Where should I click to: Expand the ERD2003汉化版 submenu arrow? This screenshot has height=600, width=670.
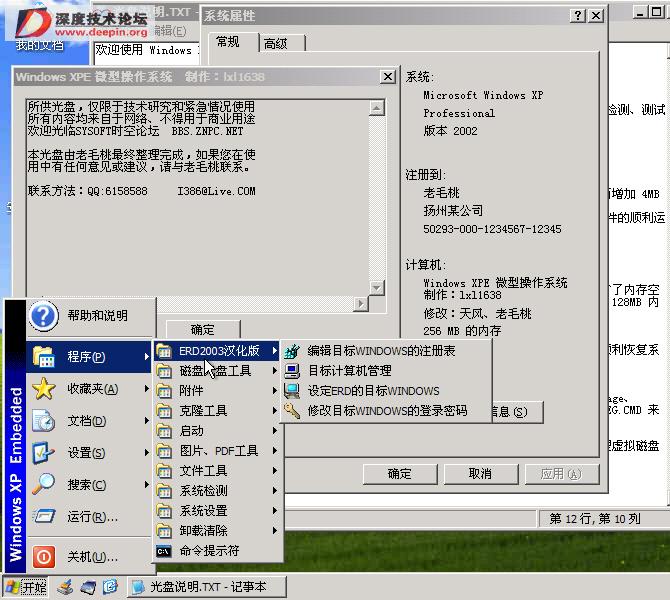coord(275,351)
